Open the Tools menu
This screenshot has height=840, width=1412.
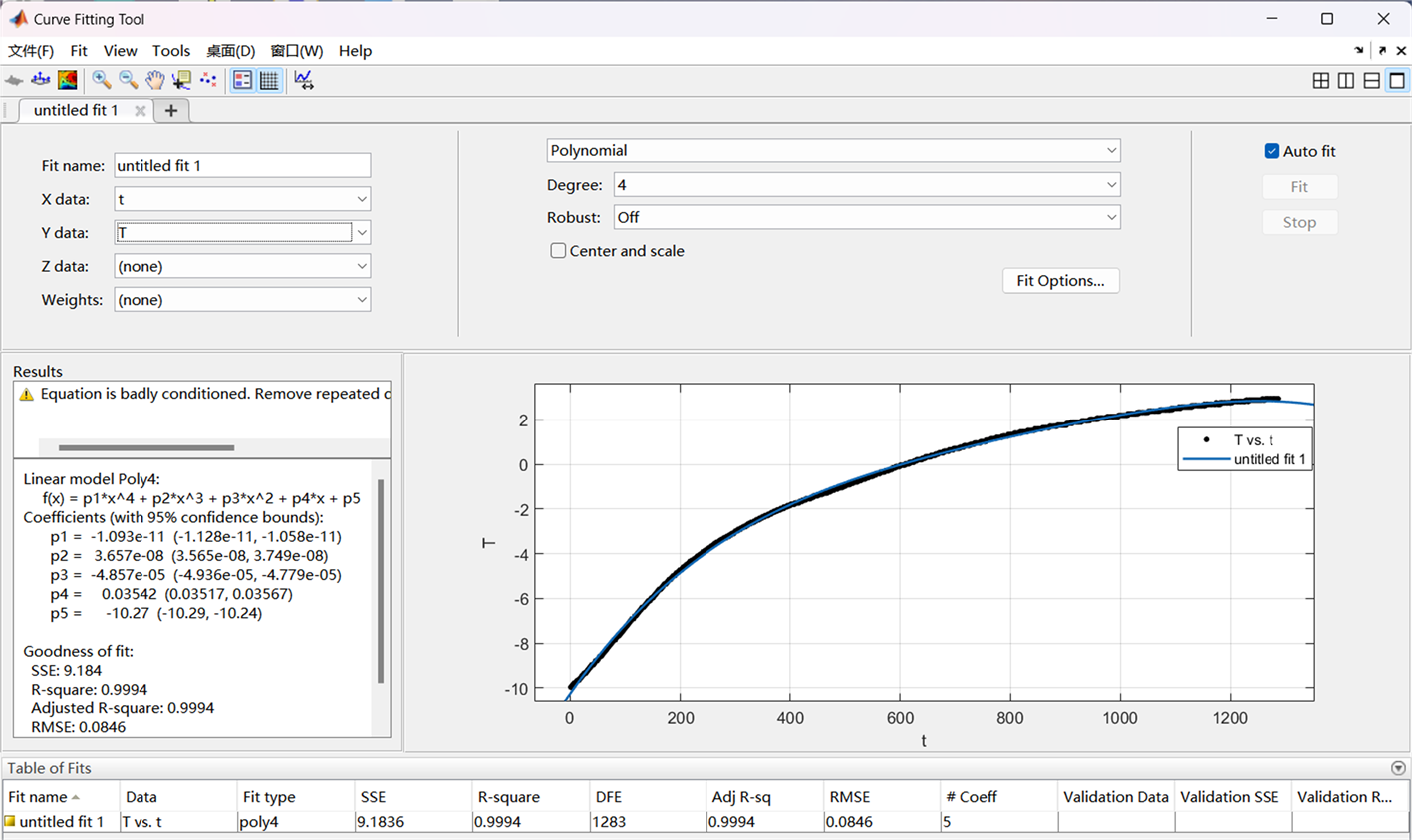[170, 51]
